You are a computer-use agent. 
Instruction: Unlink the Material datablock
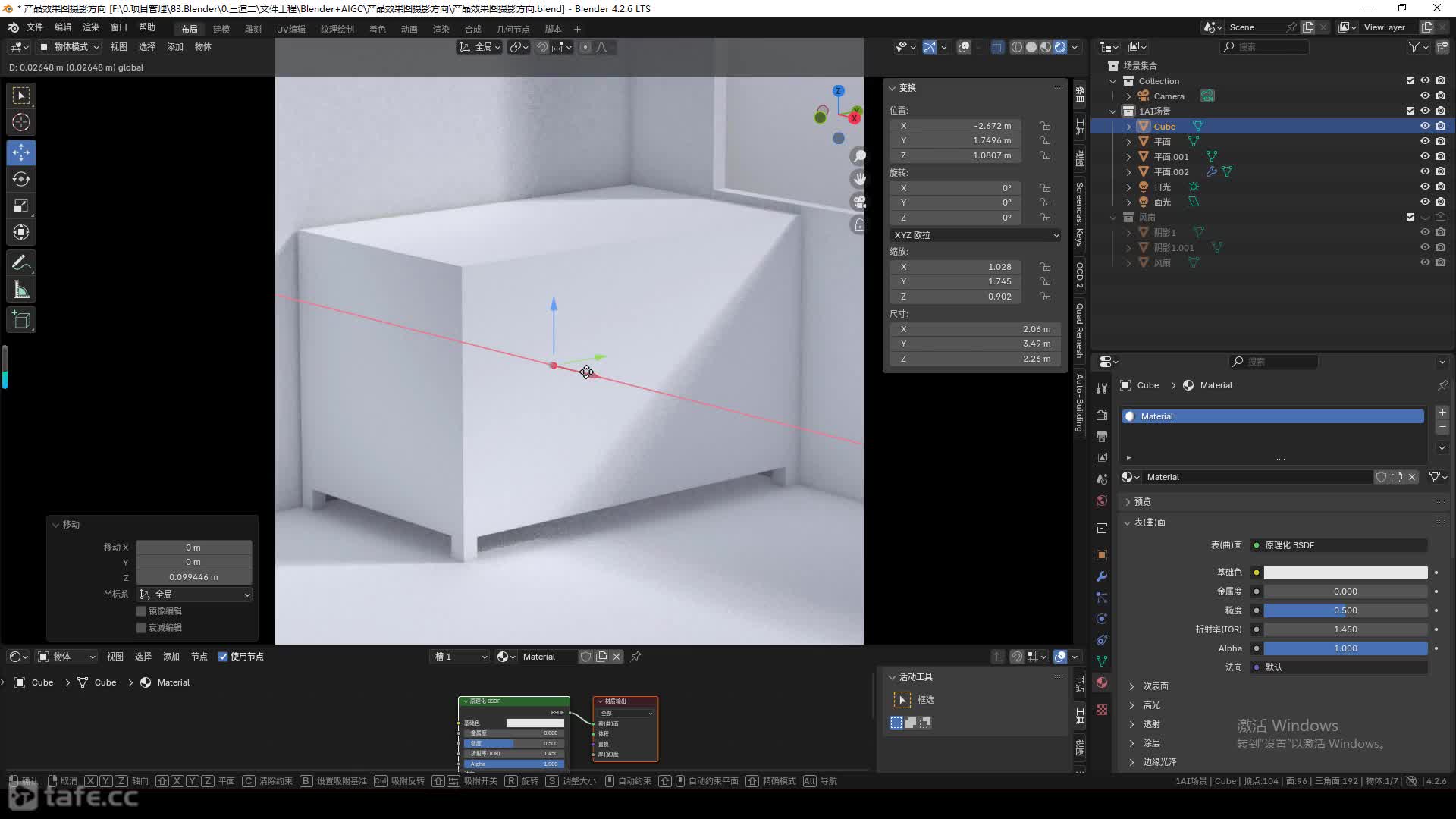point(1412,477)
